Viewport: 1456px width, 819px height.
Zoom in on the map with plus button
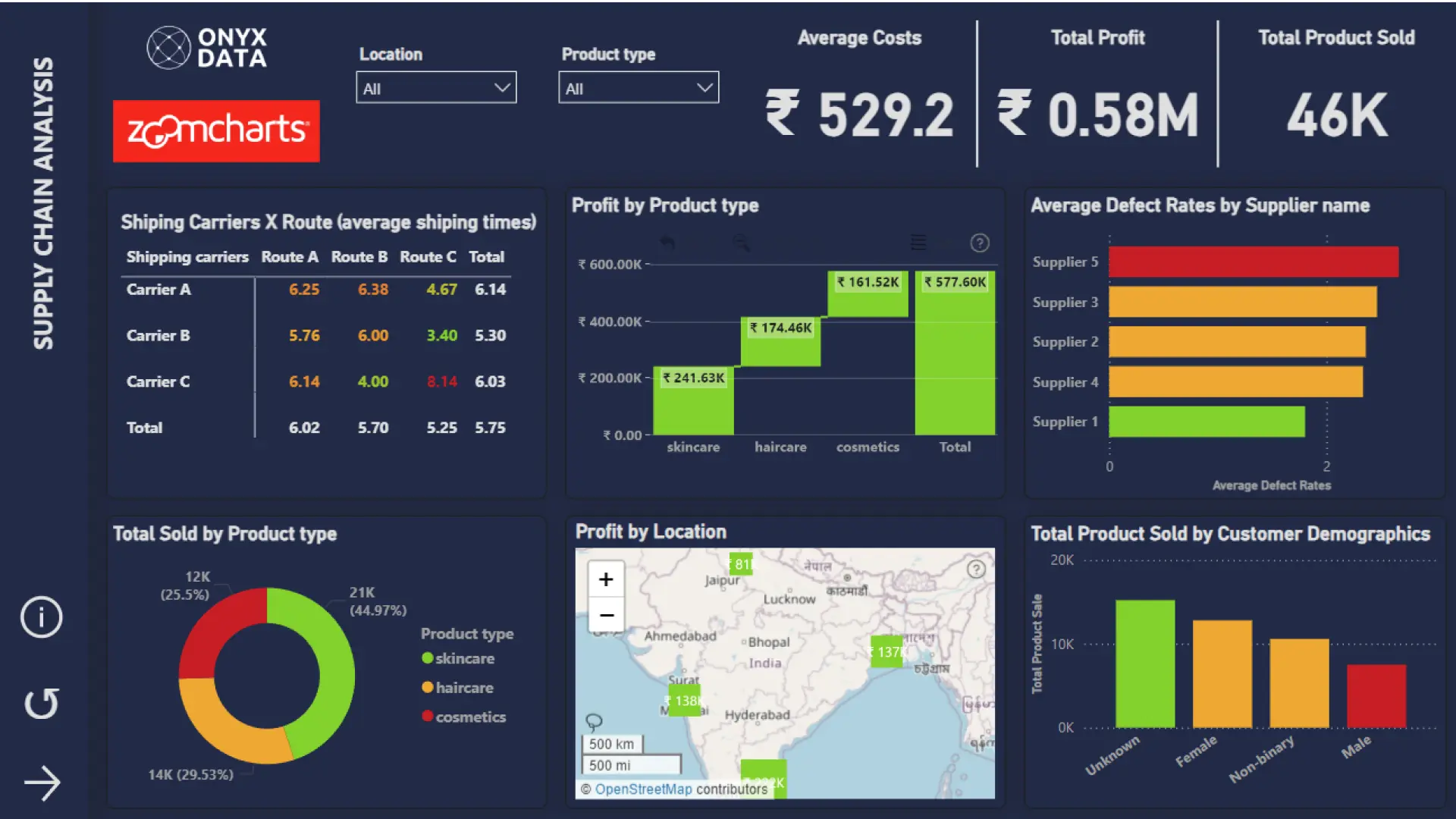click(x=606, y=579)
